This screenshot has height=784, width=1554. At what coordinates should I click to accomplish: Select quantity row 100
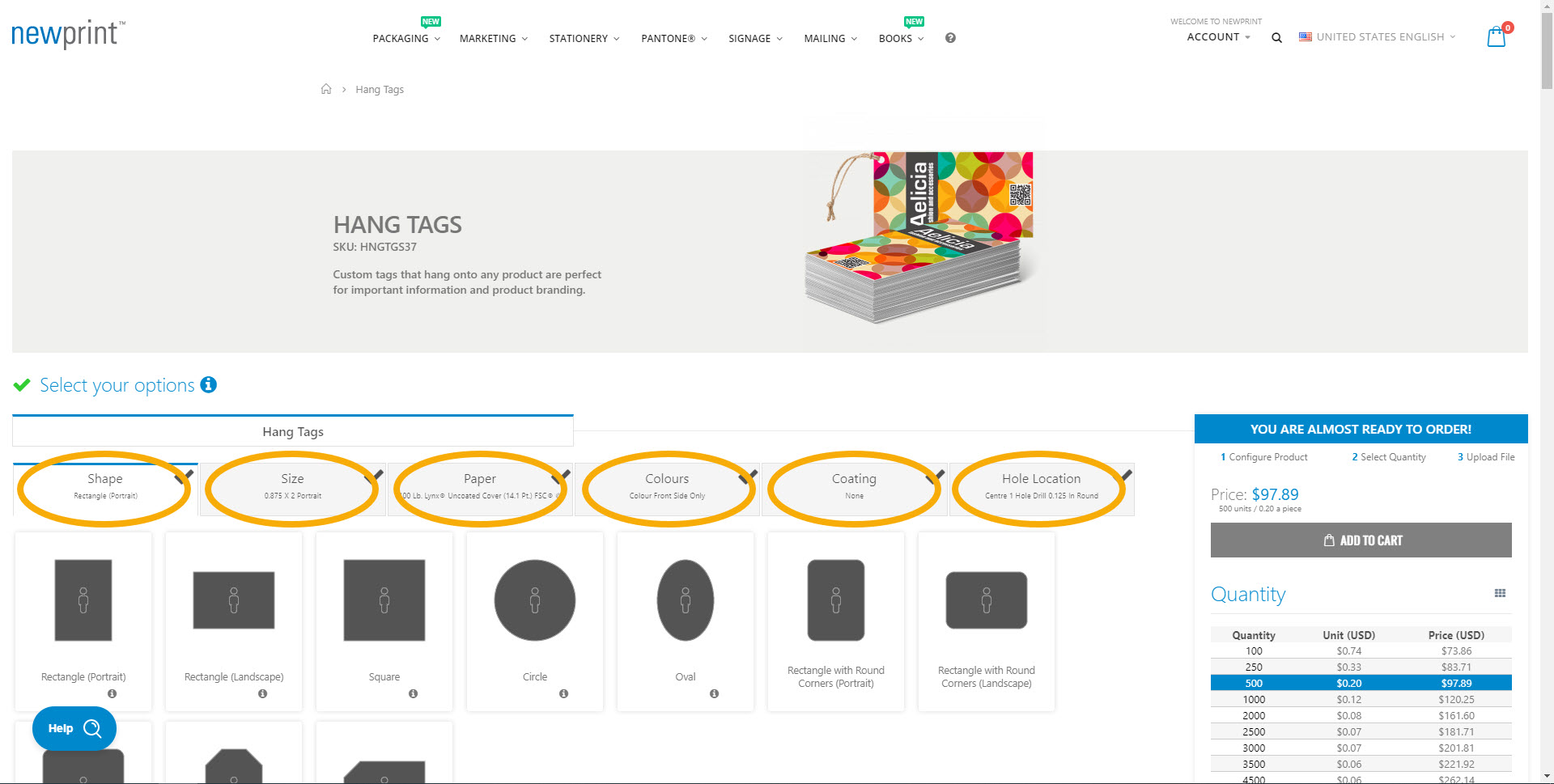1361,651
